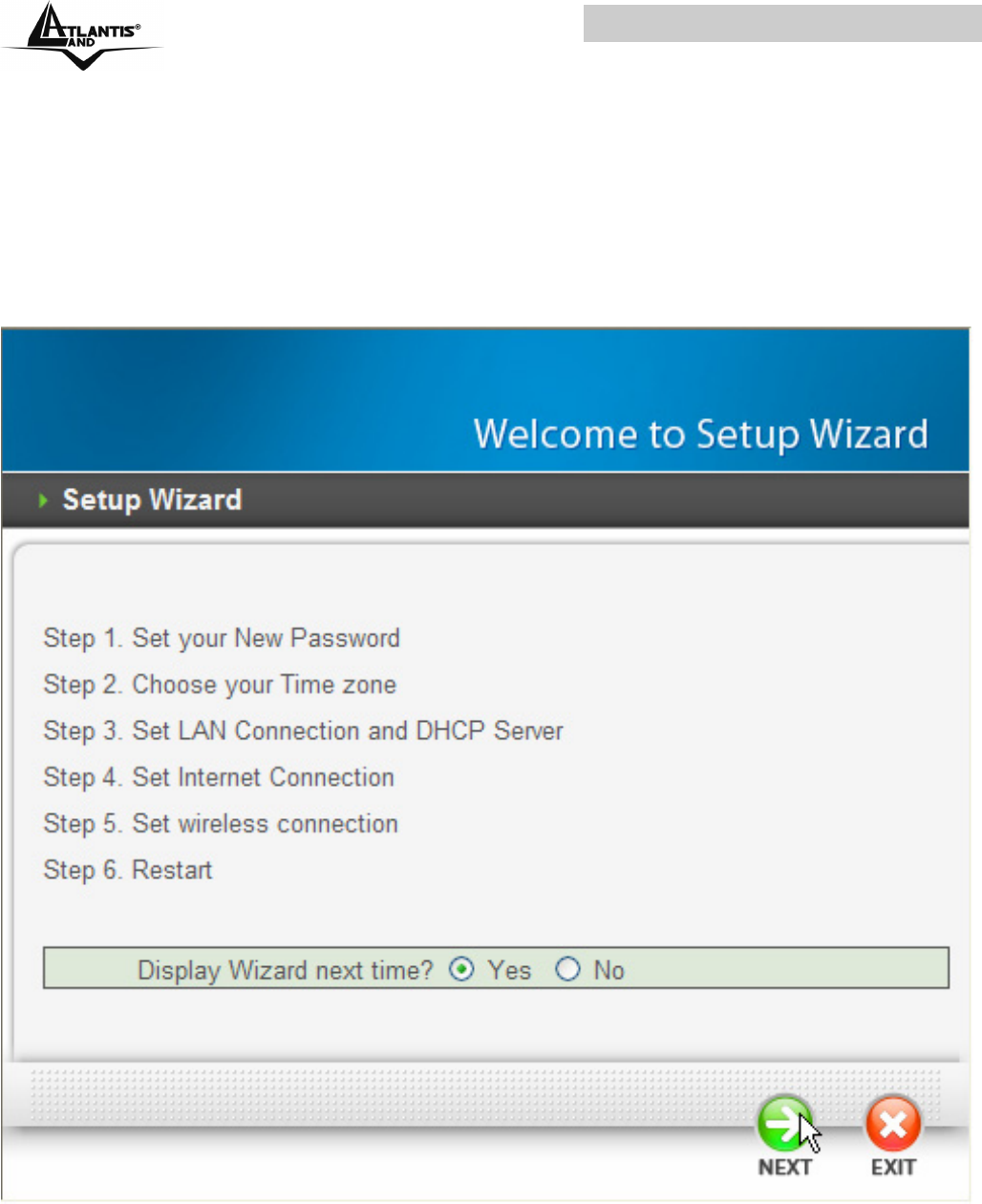The height and width of the screenshot is (1204, 982).
Task: Click the EXIT text label
Action: click(x=893, y=1168)
